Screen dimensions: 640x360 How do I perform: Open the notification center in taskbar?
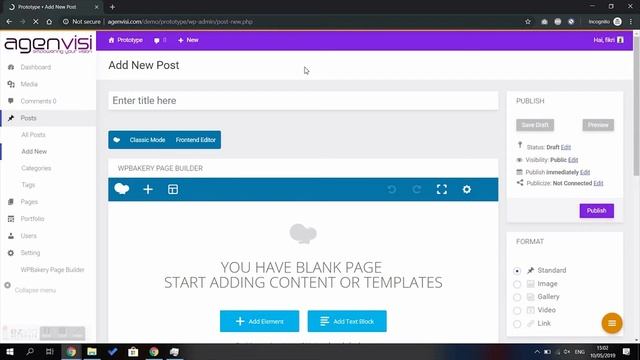point(627,351)
